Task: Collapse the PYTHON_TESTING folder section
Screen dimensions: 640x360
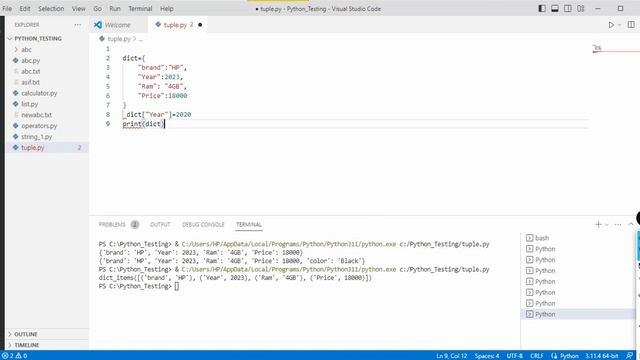Action: (38, 38)
